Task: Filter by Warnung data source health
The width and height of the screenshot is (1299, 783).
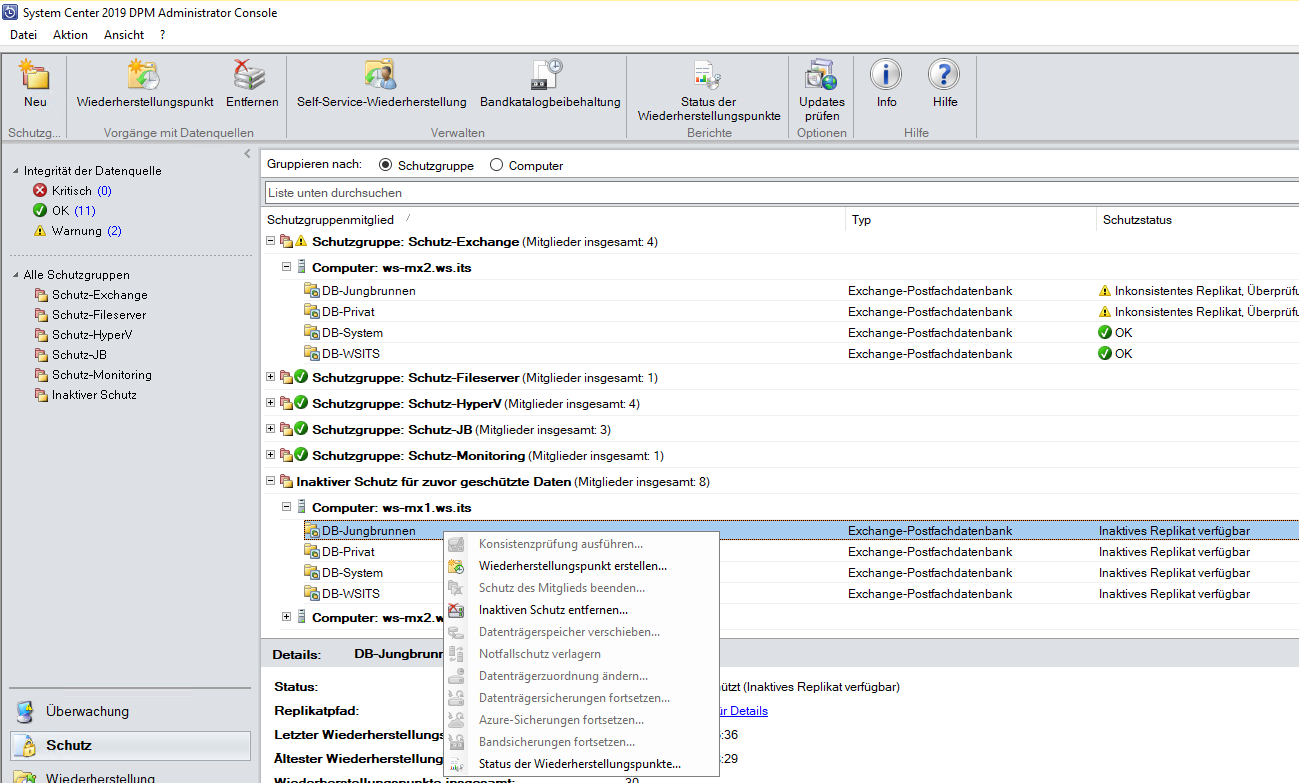Action: click(77, 231)
